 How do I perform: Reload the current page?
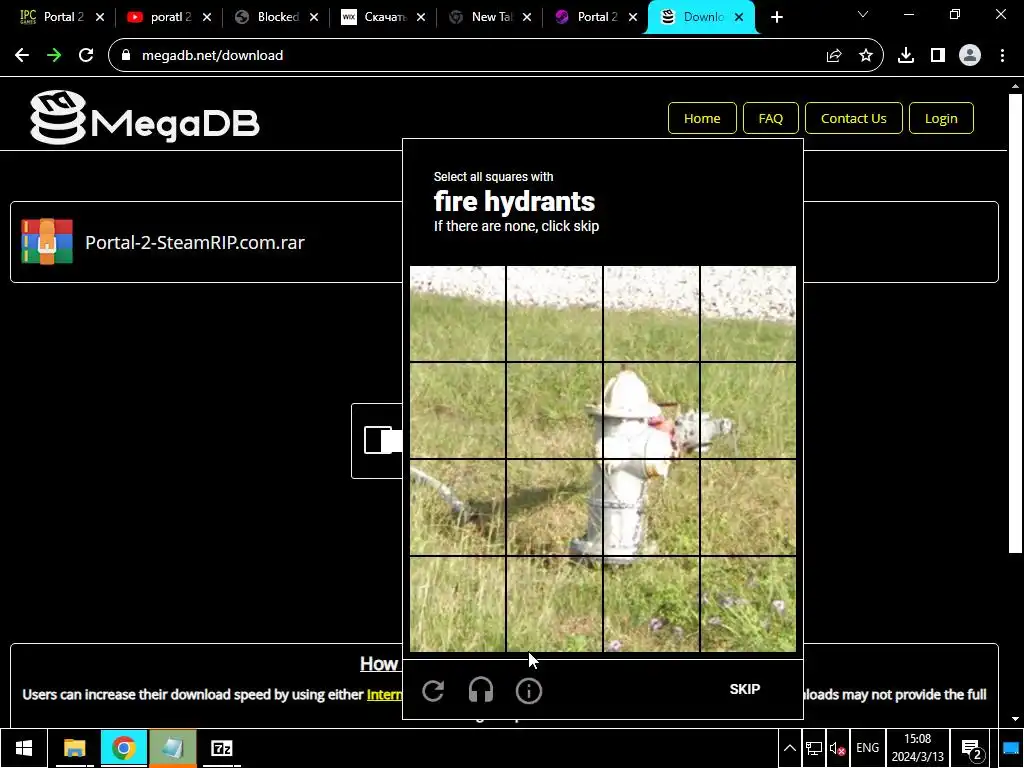pos(86,56)
